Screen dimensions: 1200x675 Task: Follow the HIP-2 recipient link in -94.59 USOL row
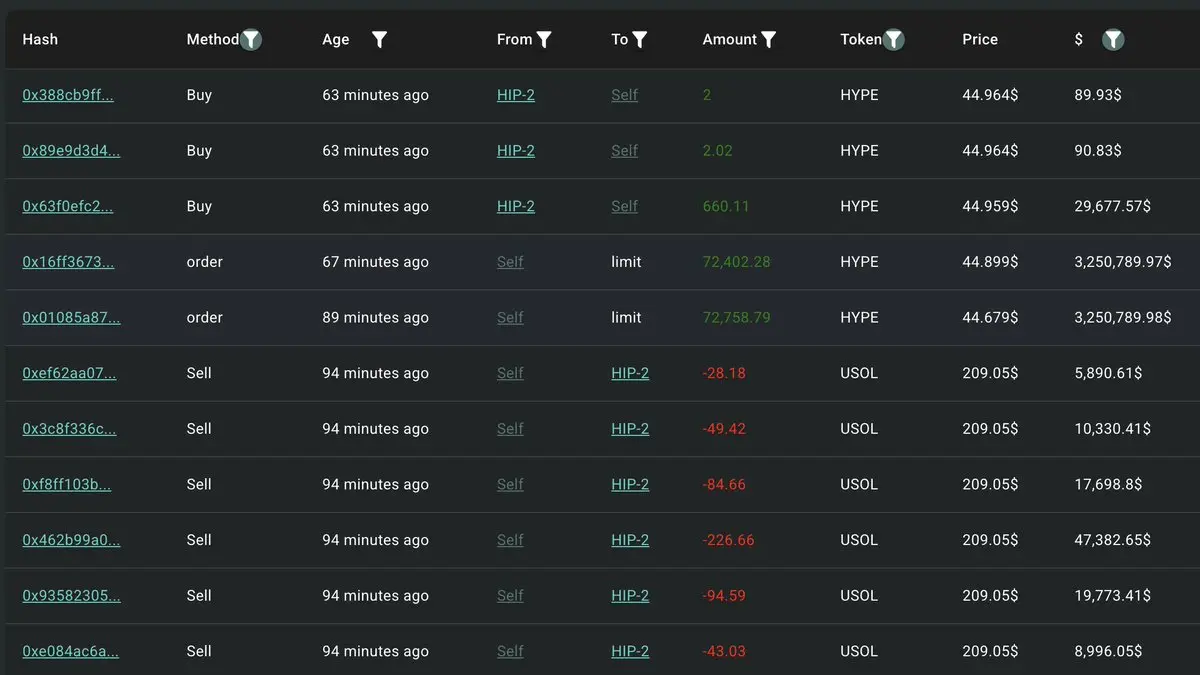pyautogui.click(x=630, y=596)
